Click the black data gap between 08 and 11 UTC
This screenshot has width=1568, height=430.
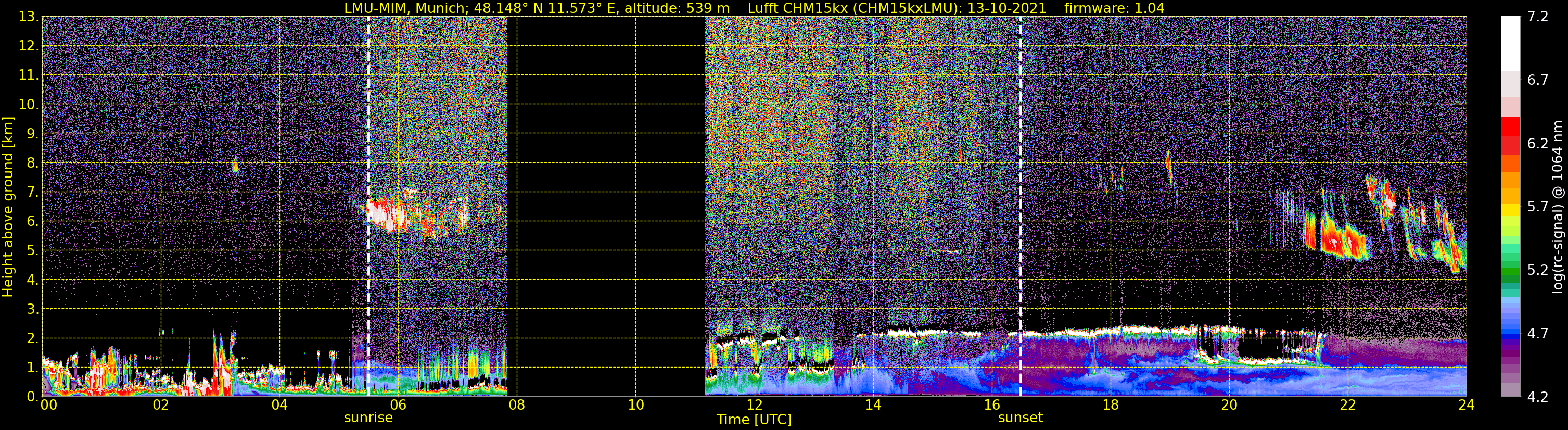tap(606, 207)
